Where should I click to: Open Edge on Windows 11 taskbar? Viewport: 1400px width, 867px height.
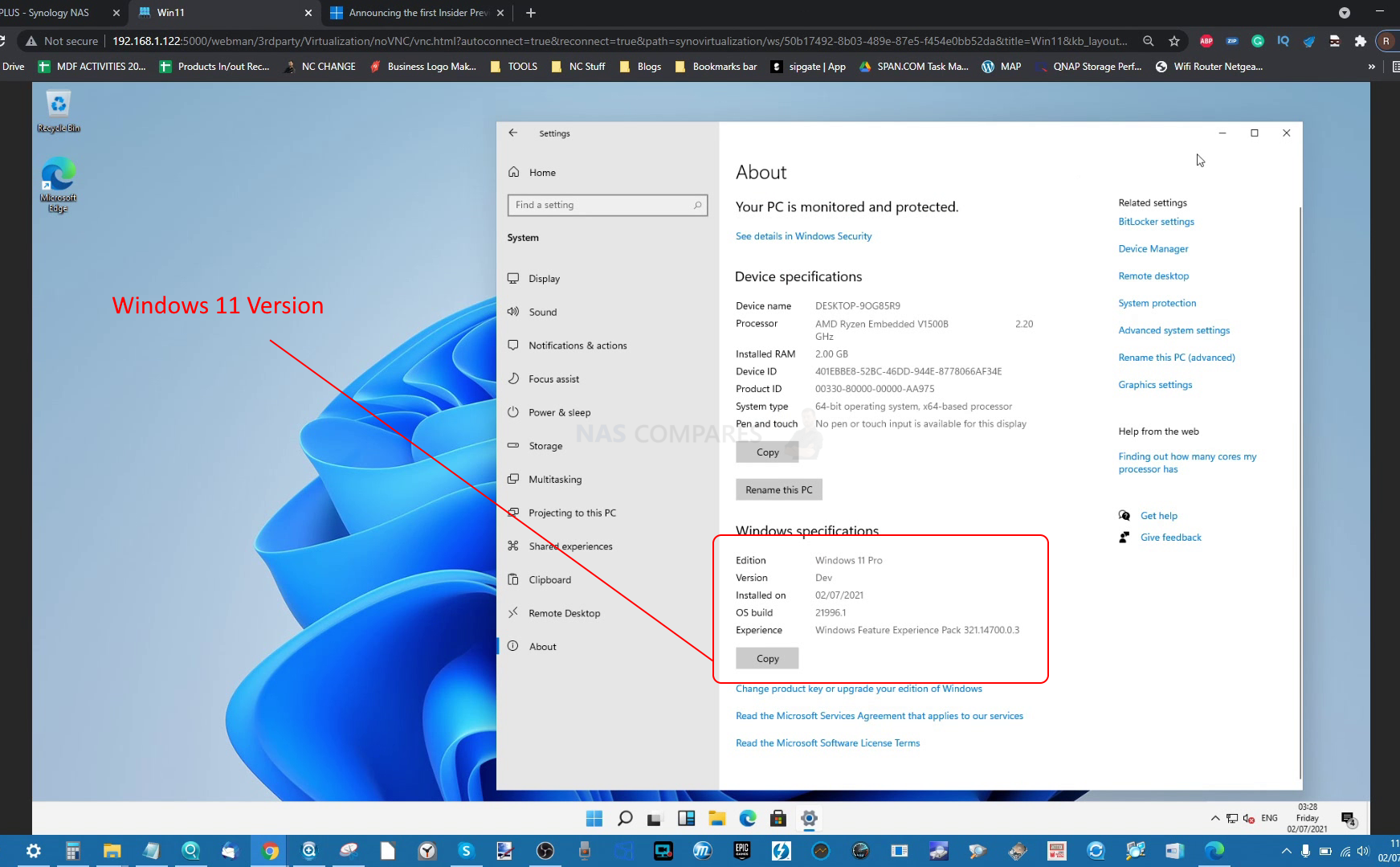748,819
